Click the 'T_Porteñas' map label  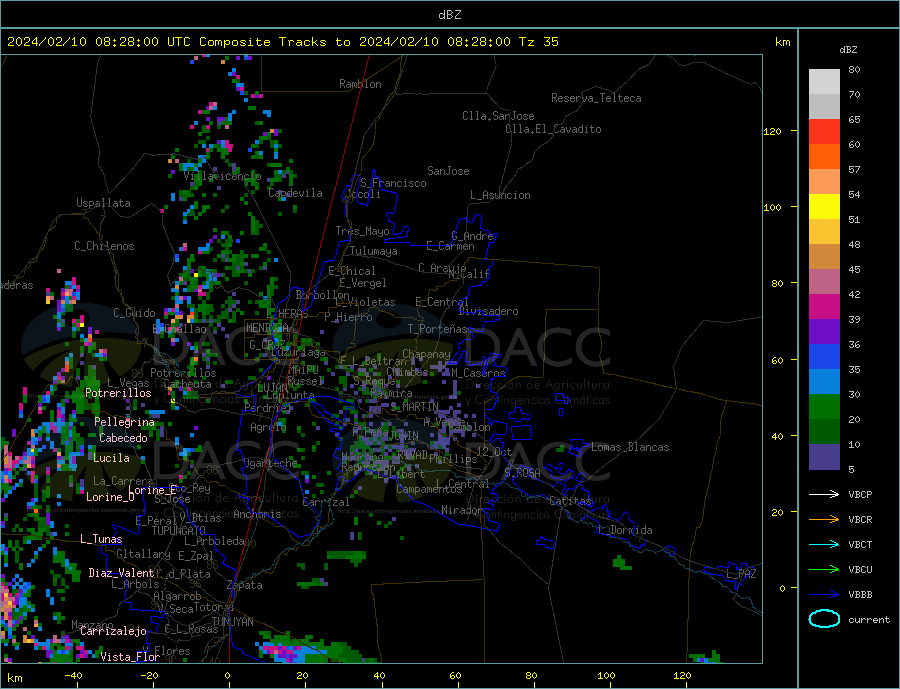click(438, 330)
